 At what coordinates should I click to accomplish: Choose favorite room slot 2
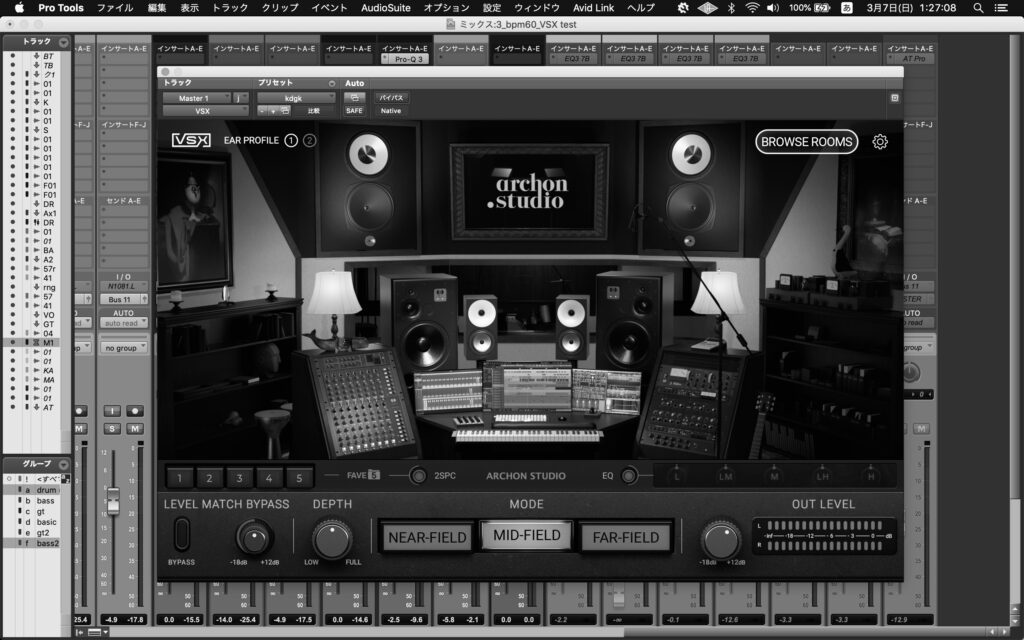click(210, 477)
